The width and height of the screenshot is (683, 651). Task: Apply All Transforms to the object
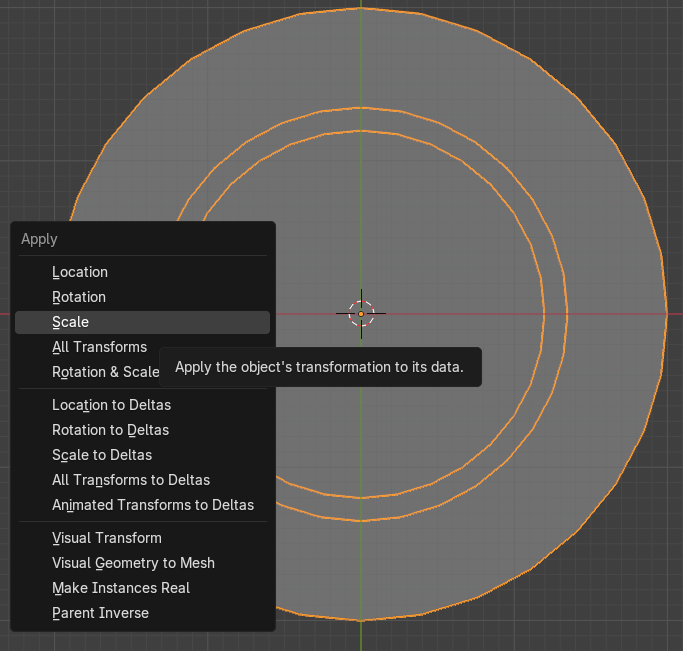(99, 347)
